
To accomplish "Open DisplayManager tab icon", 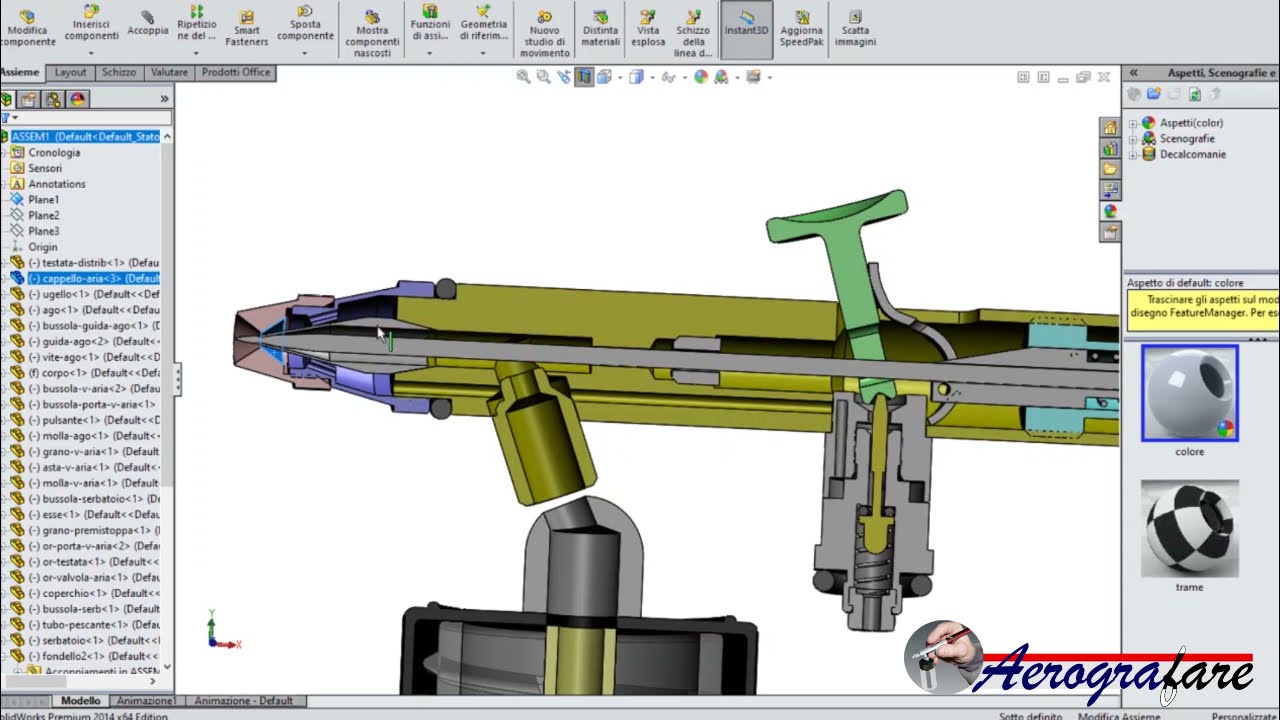I will tap(78, 99).
